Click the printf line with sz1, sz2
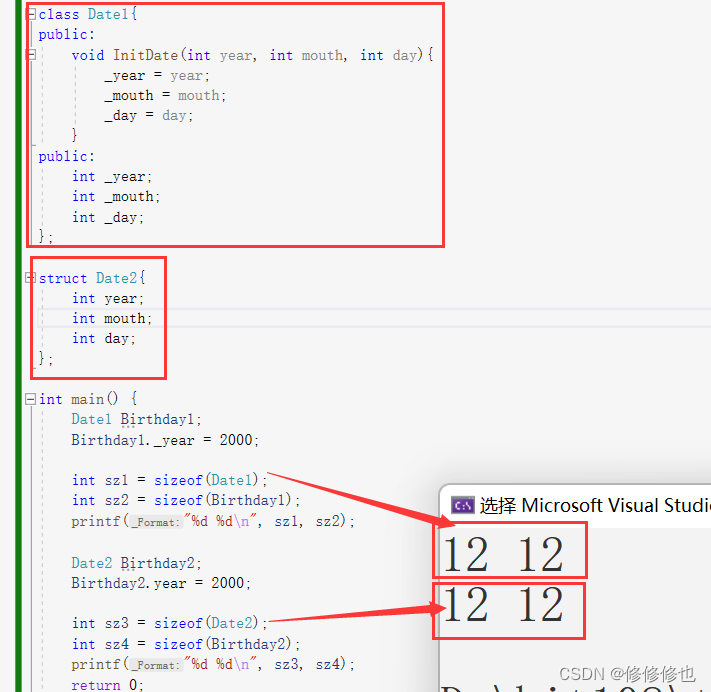 (x=213, y=521)
